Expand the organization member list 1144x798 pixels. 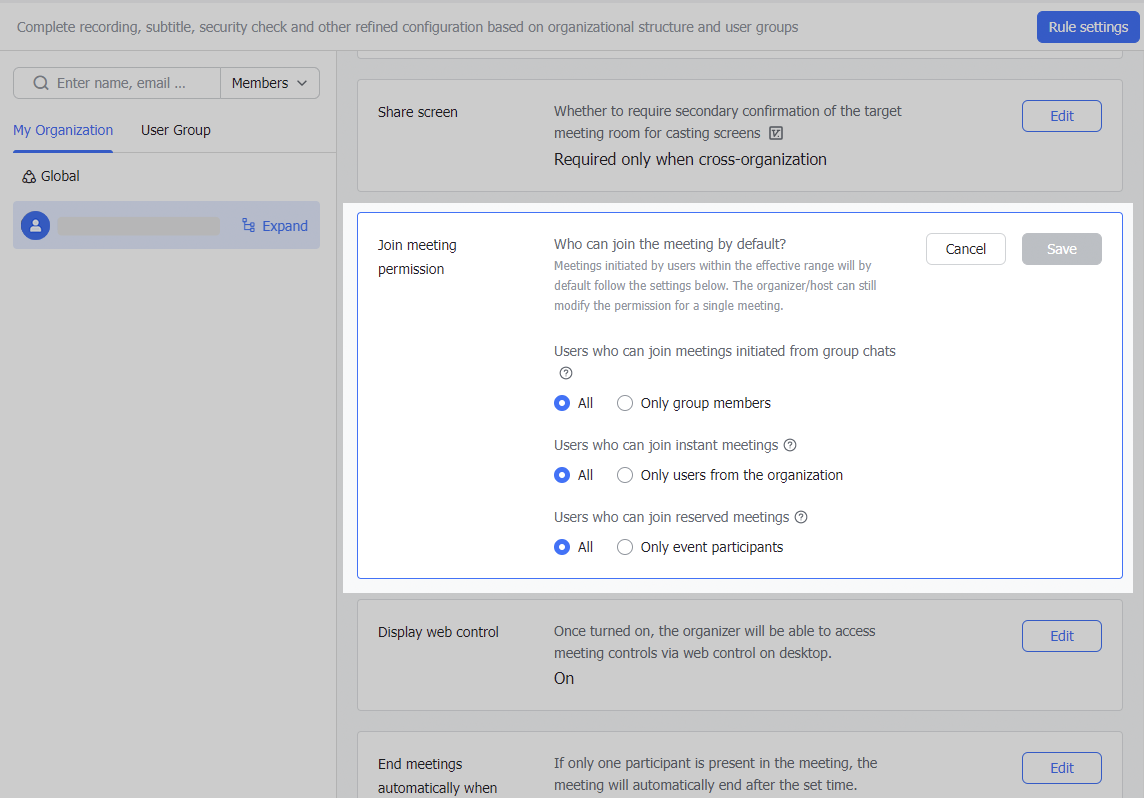click(274, 226)
